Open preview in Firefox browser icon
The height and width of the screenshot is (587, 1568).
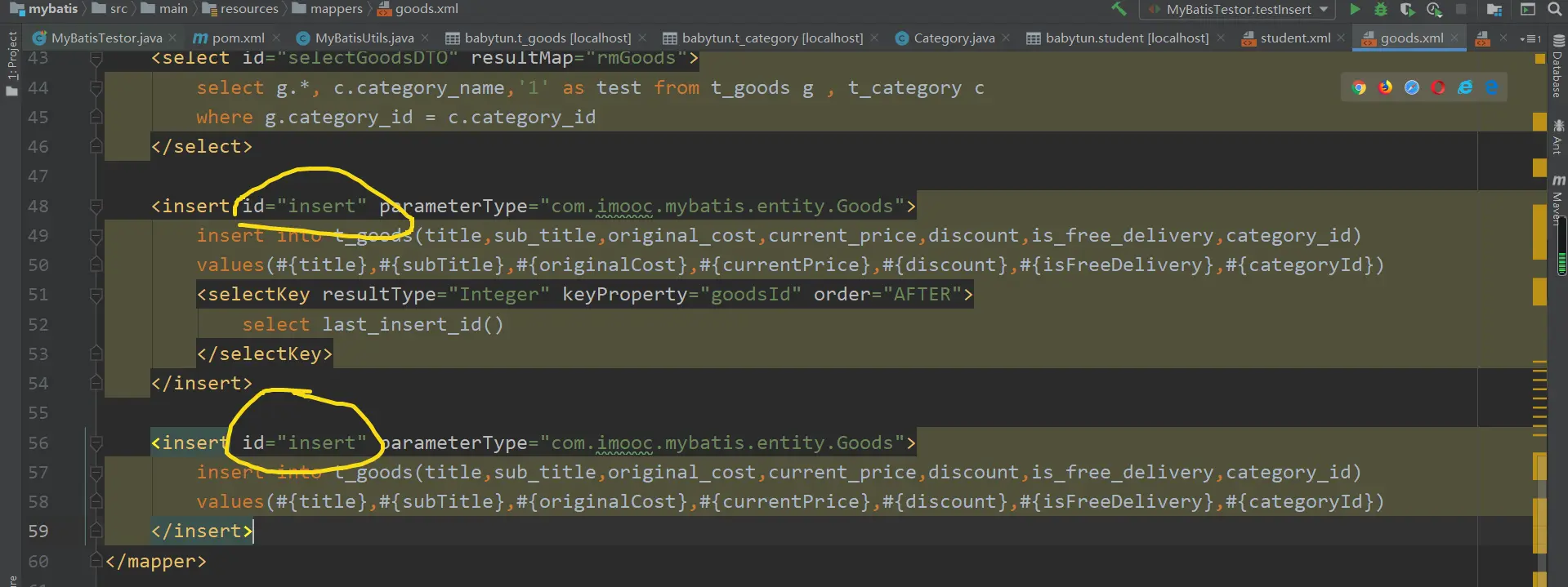[1386, 87]
